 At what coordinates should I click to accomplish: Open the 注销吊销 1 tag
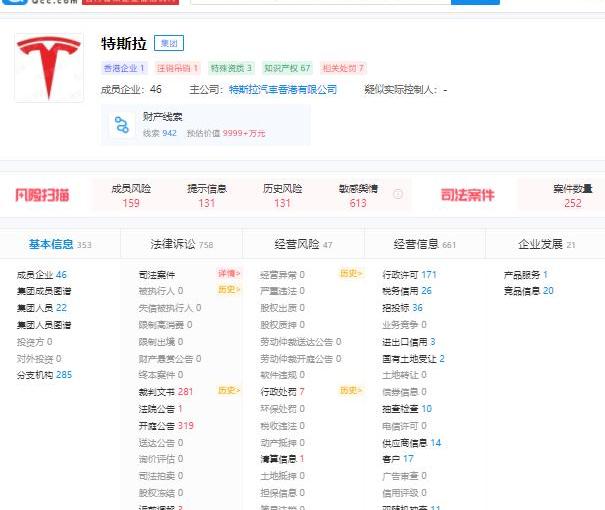coord(177,68)
